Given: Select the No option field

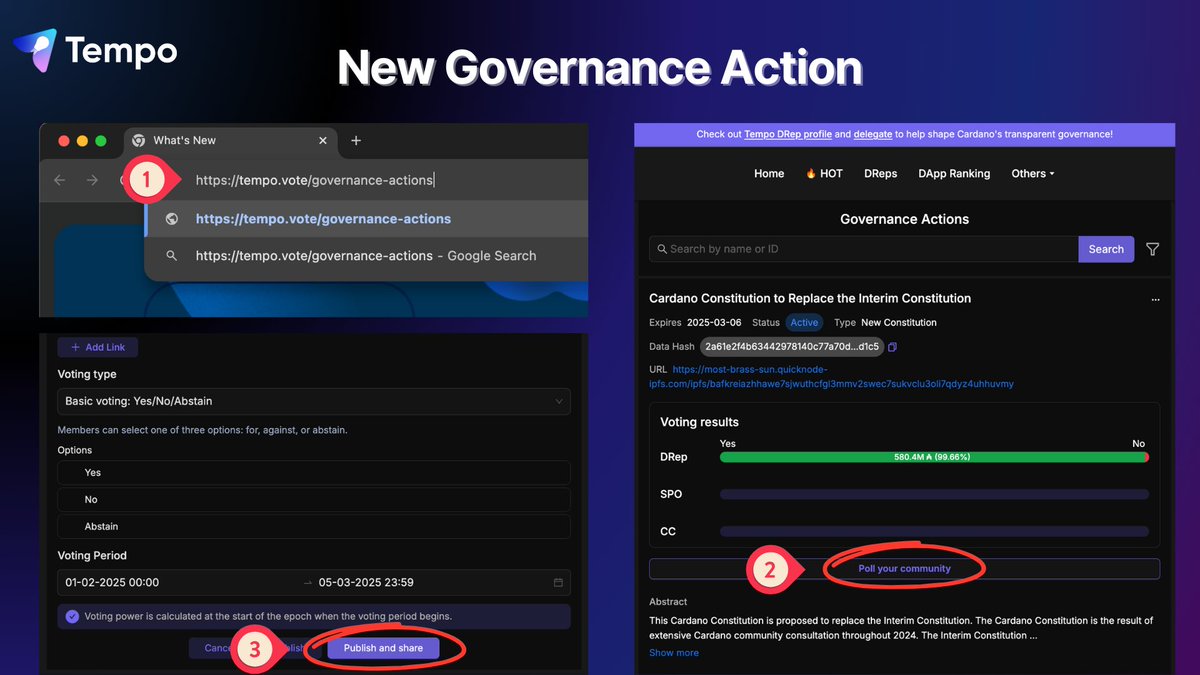Looking at the screenshot, I should (314, 500).
